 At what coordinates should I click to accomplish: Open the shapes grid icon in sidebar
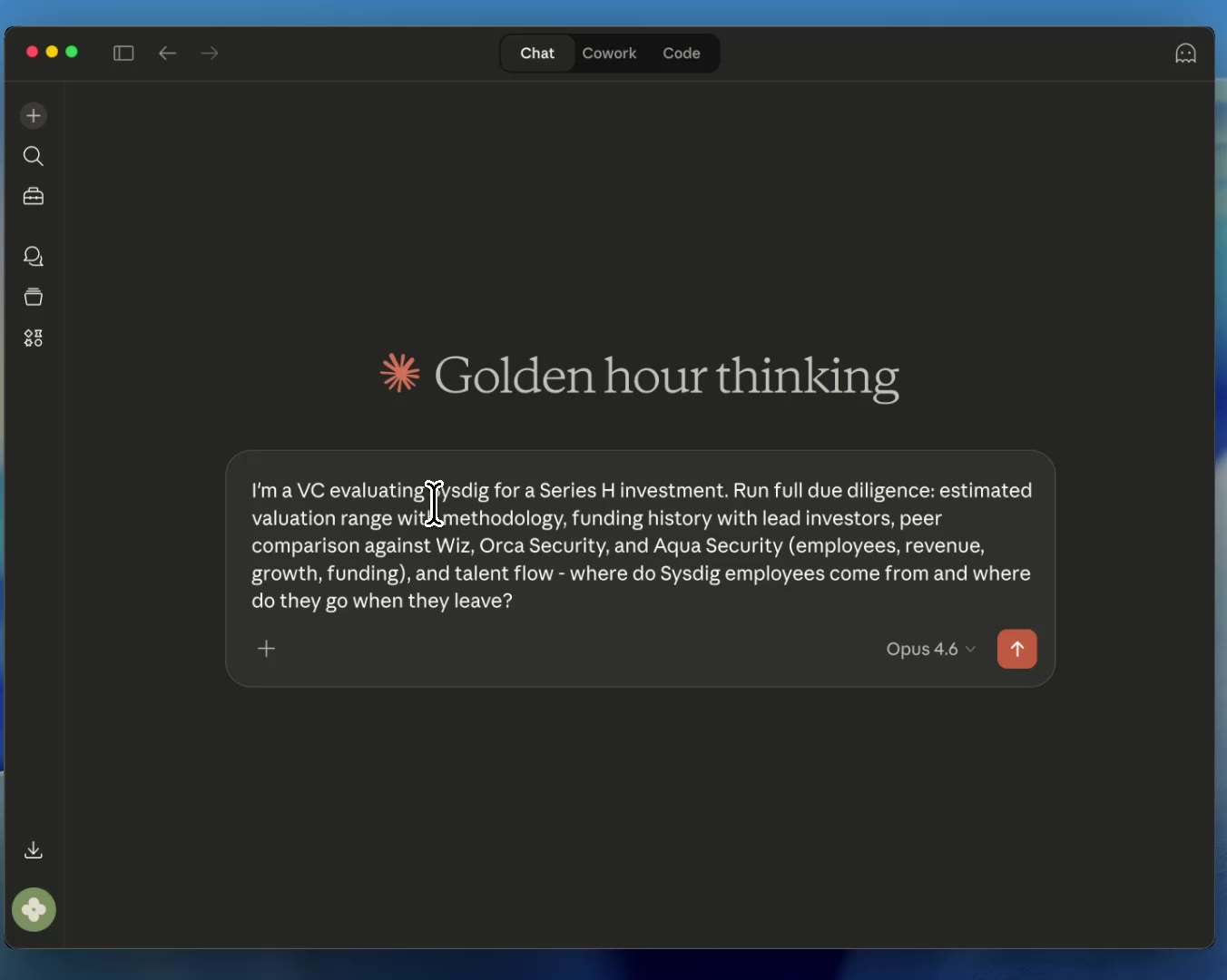tap(34, 338)
